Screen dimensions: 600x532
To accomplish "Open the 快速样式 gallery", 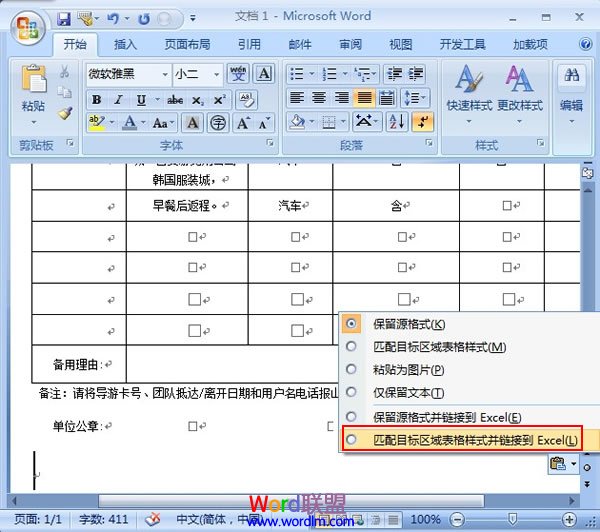I will coord(469,94).
